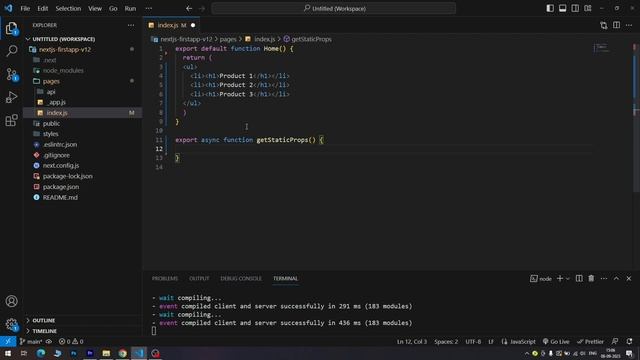Maximize the panel with up chevron
This screenshot has width=640, height=360.
point(616,278)
